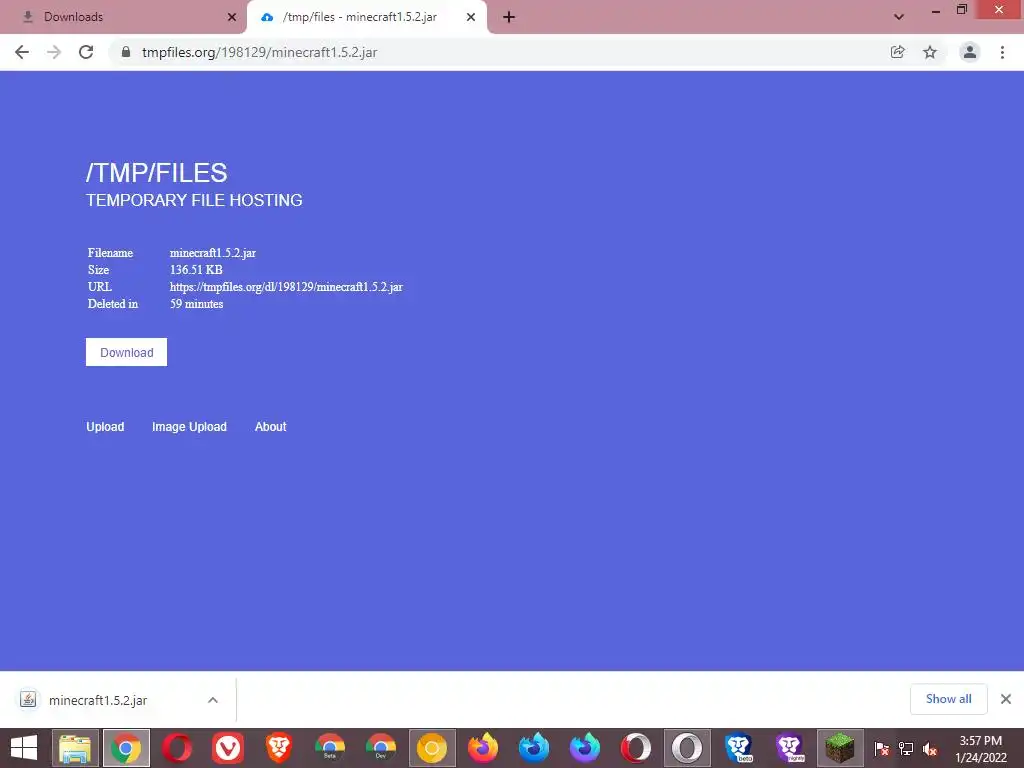Screen dimensions: 1024x768
Task: Click the gray Opera Developer taskbar icon
Action: pos(687,748)
